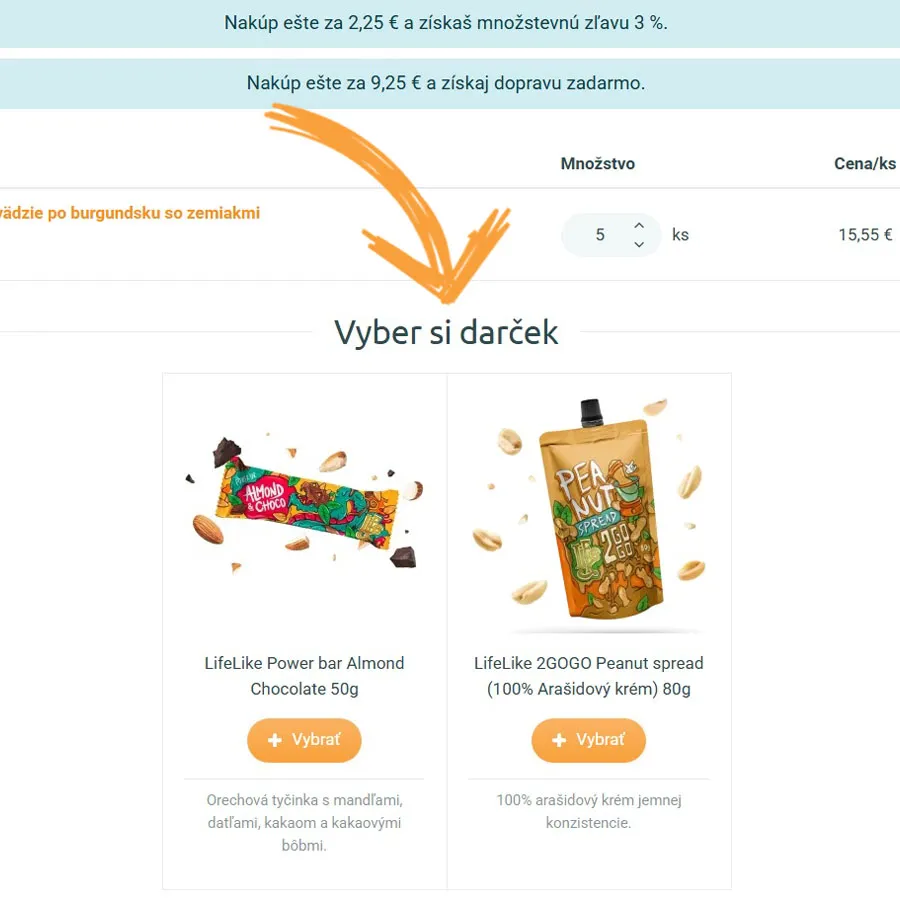This screenshot has width=900, height=900.
Task: Click the Cena/ks column header
Action: click(865, 164)
